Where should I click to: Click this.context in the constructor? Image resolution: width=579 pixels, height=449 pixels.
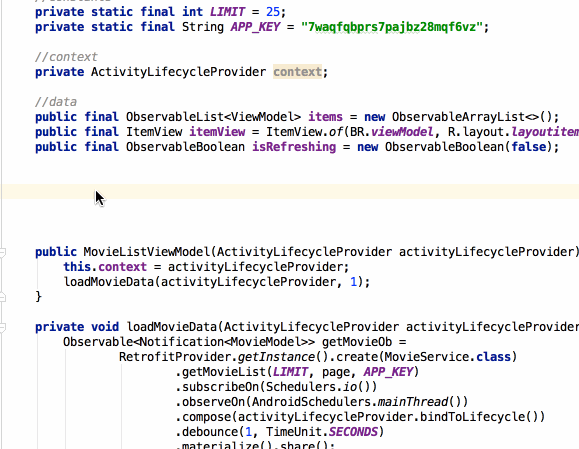(x=105, y=267)
